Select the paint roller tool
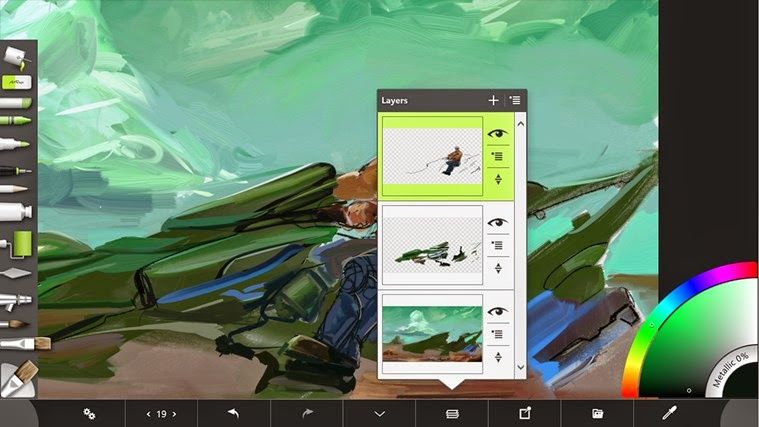 click(x=17, y=244)
